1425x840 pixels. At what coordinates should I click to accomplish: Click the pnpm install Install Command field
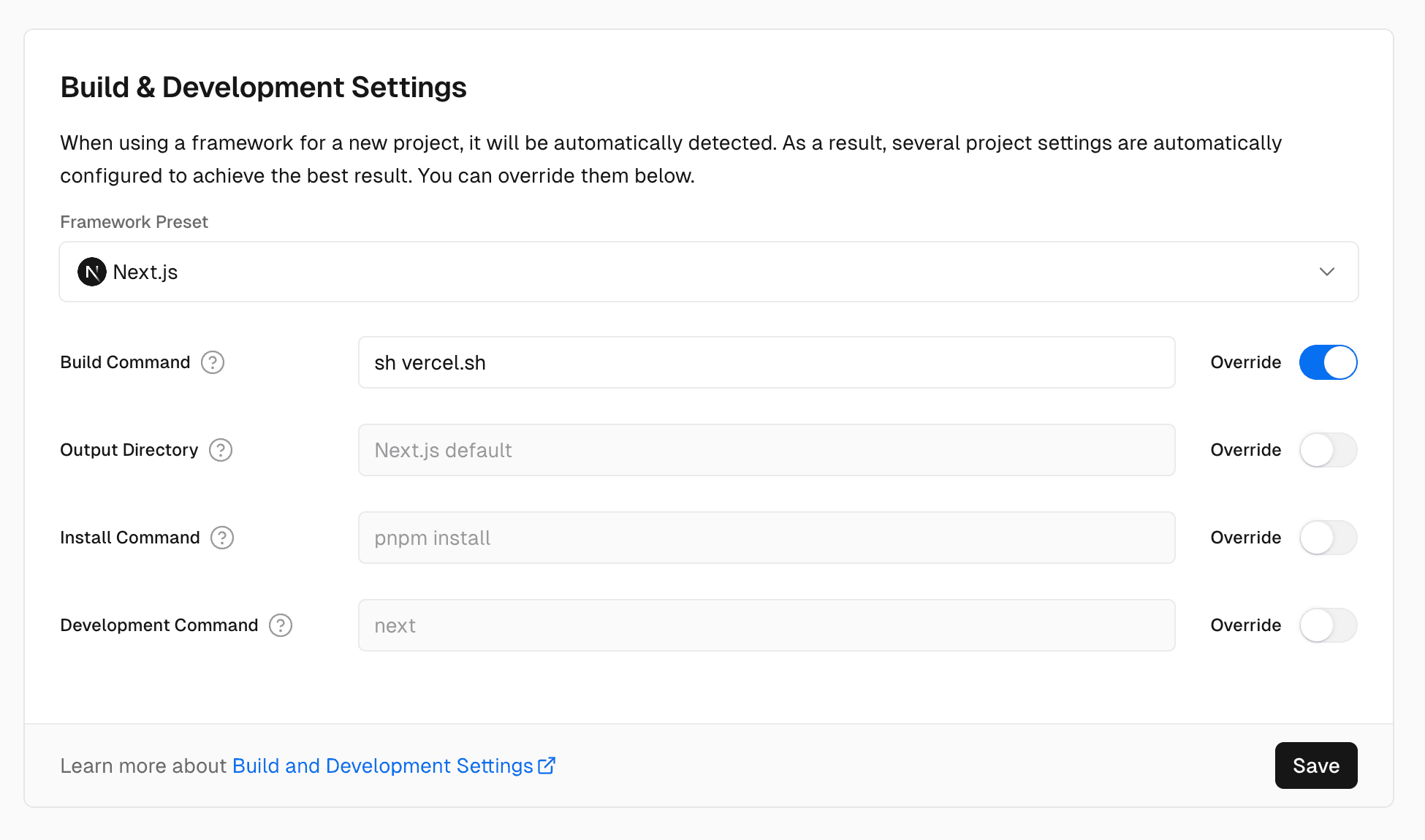[766, 538]
